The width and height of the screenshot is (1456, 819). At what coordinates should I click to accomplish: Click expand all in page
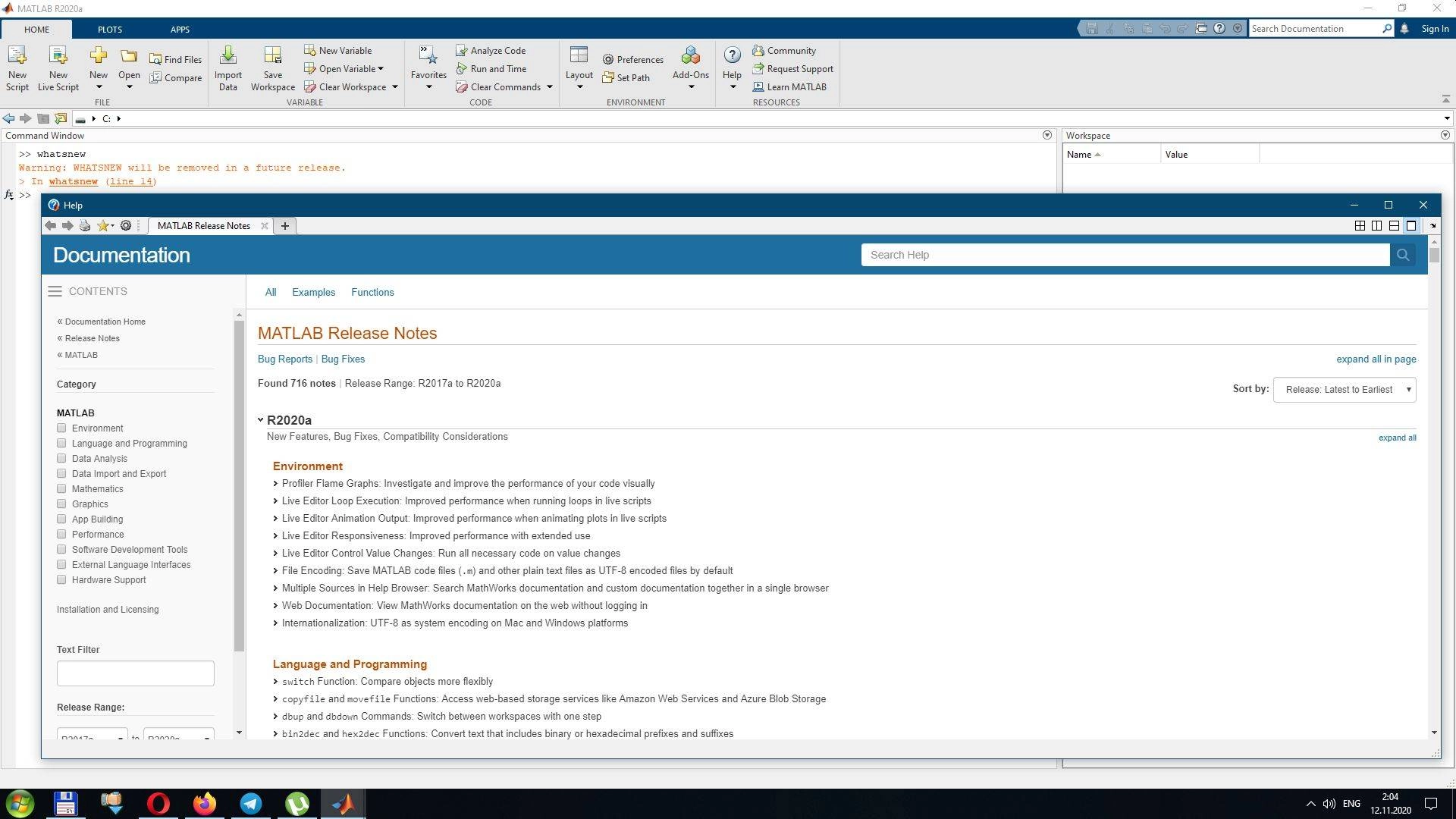(1376, 359)
